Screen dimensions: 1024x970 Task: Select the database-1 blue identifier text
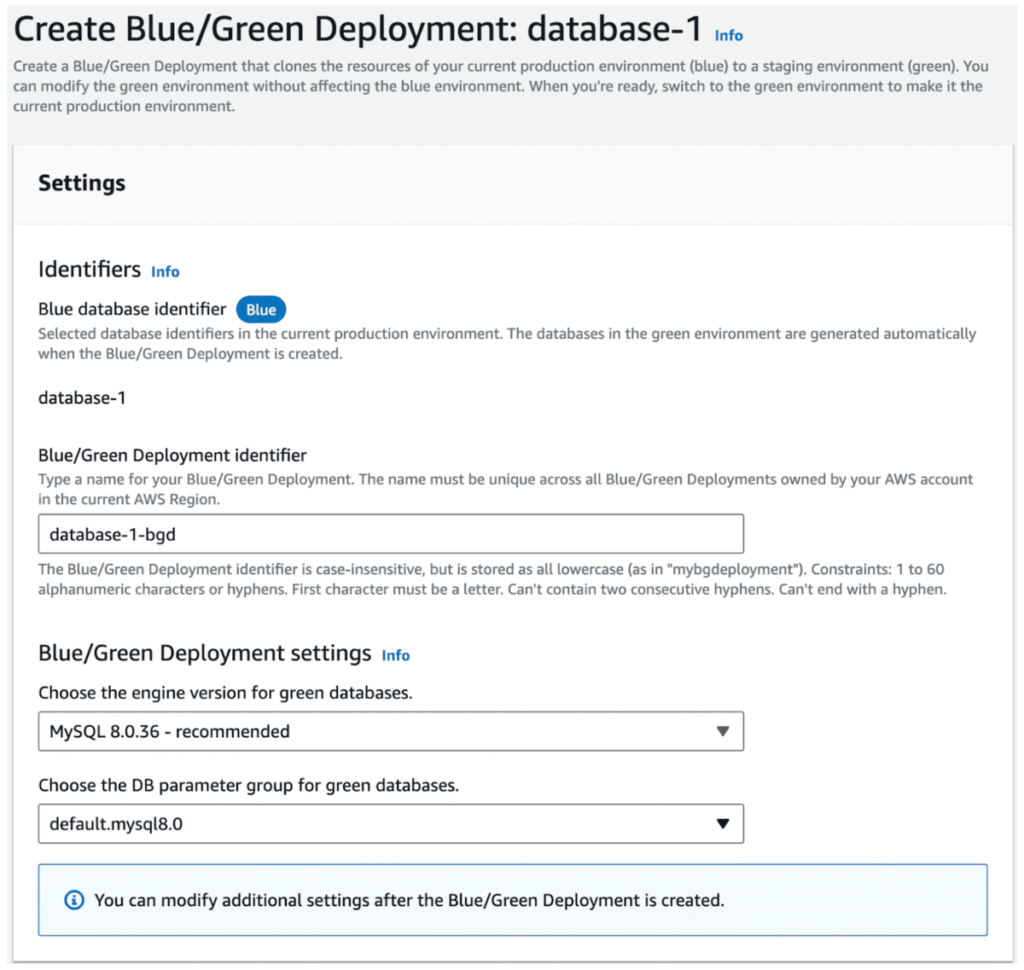click(82, 398)
